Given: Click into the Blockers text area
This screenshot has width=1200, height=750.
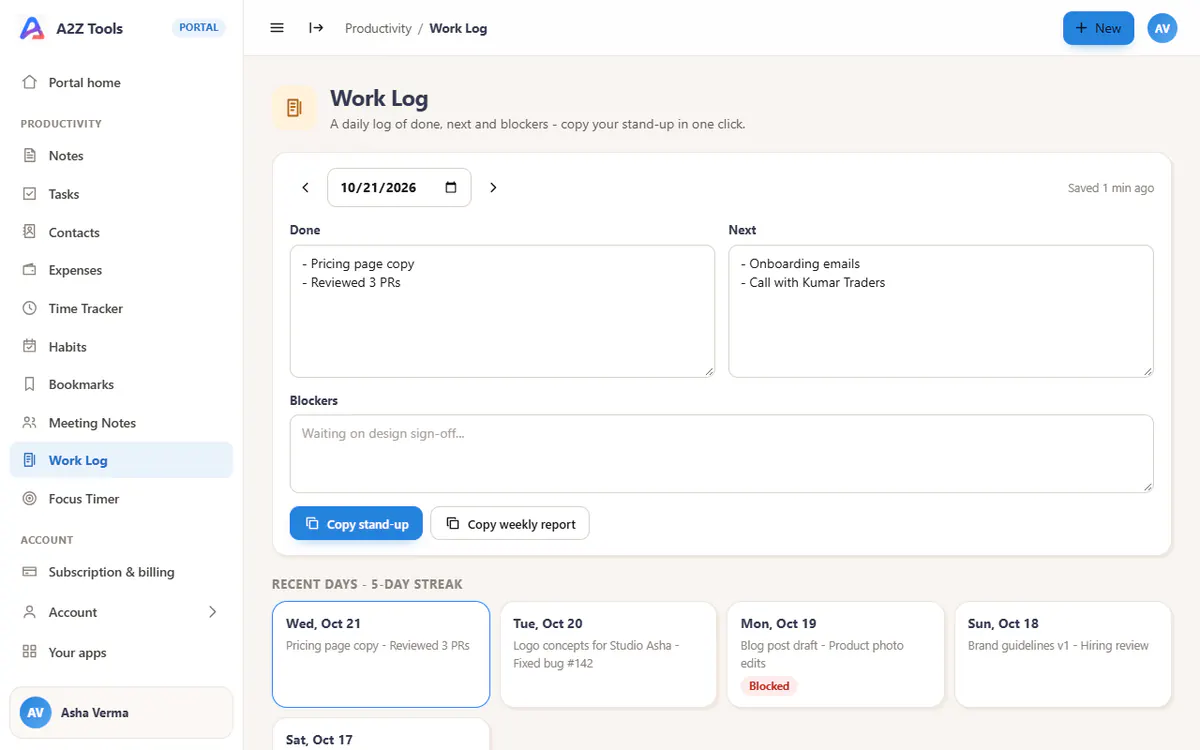Looking at the screenshot, I should 721,454.
